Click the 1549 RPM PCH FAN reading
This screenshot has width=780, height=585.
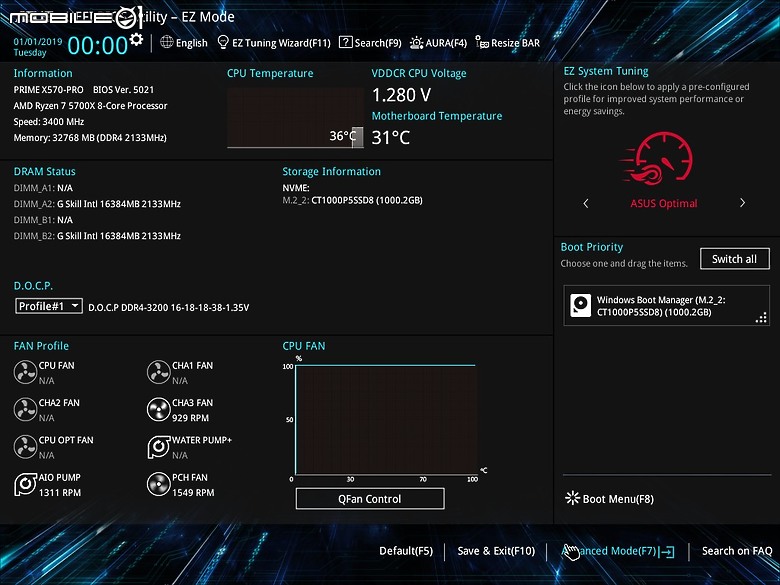click(x=193, y=492)
